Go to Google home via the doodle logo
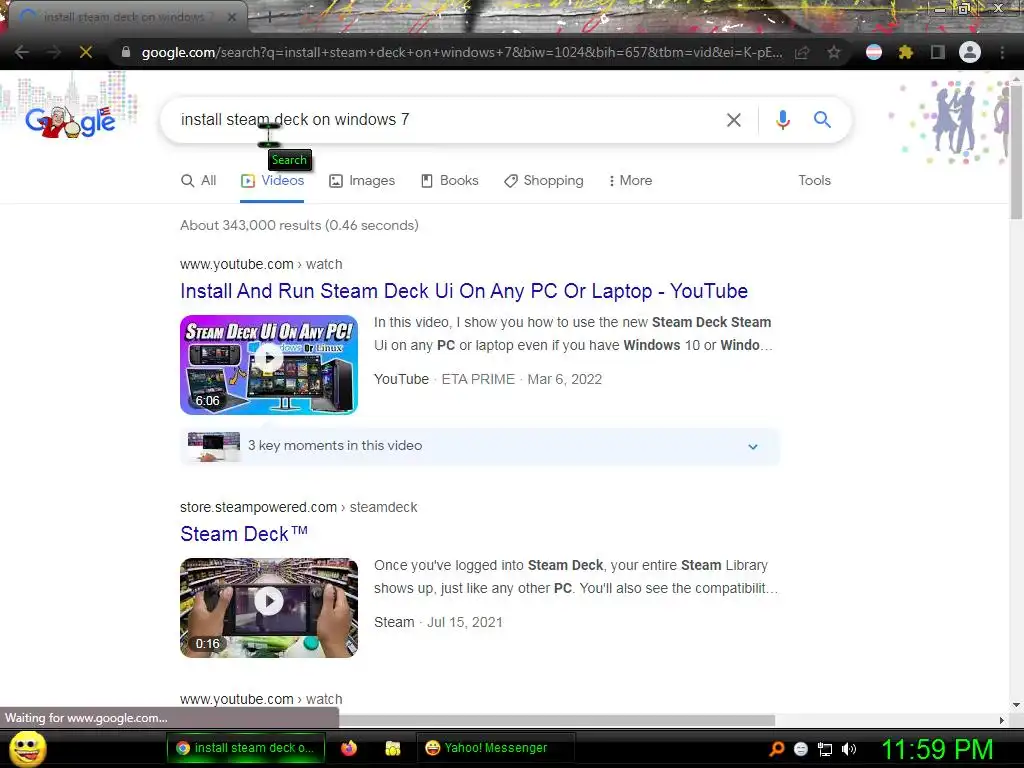Image resolution: width=1024 pixels, height=768 pixels. 71,121
